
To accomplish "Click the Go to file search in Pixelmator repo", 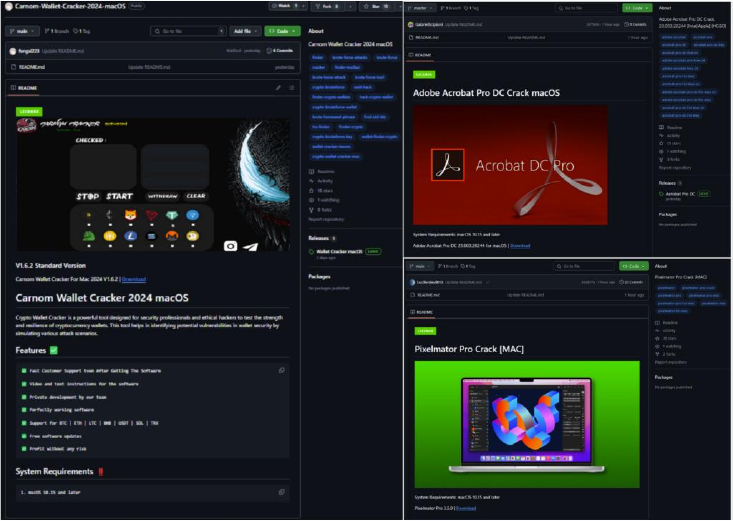I will [584, 266].
